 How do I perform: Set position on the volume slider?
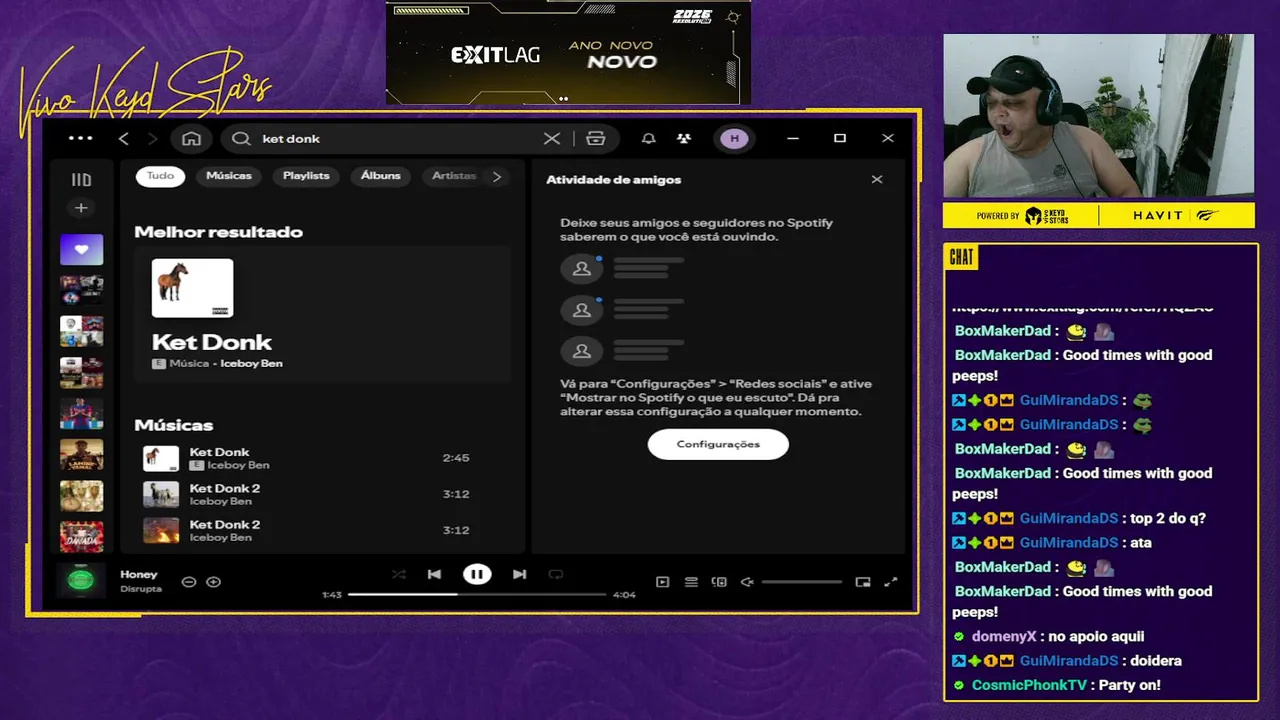click(x=802, y=582)
